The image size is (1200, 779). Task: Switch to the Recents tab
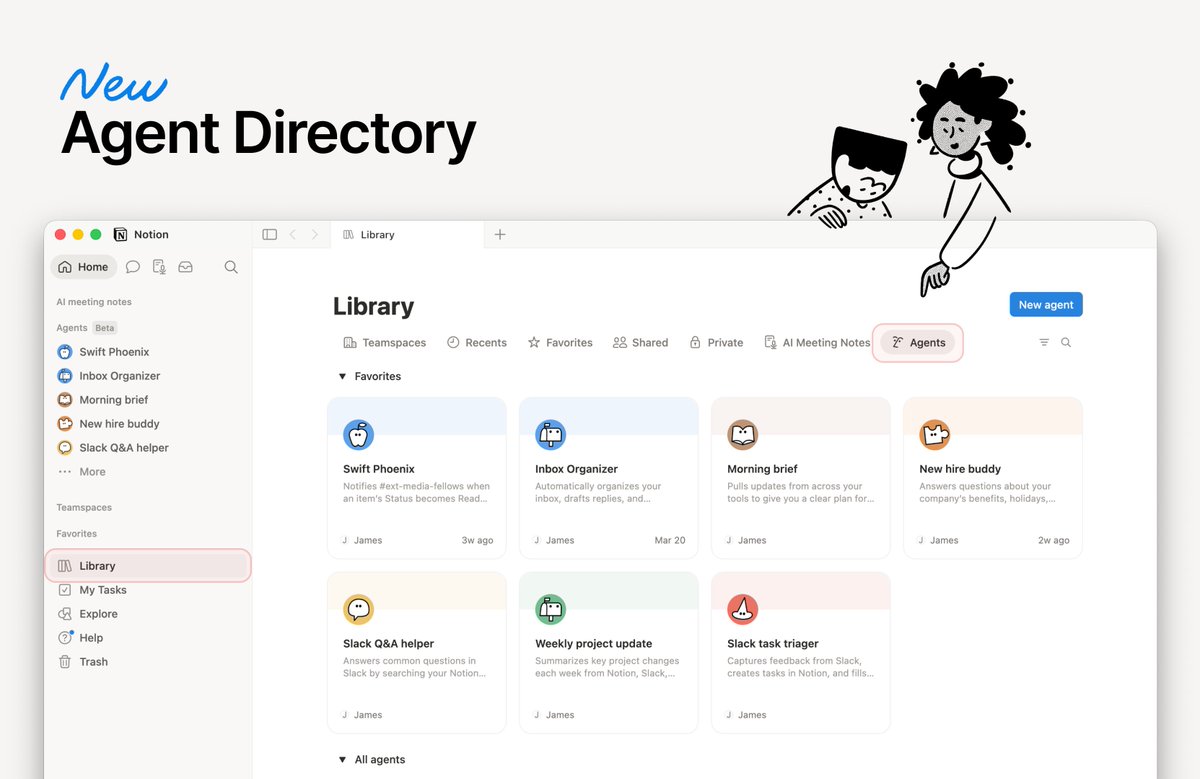pyautogui.click(x=476, y=343)
